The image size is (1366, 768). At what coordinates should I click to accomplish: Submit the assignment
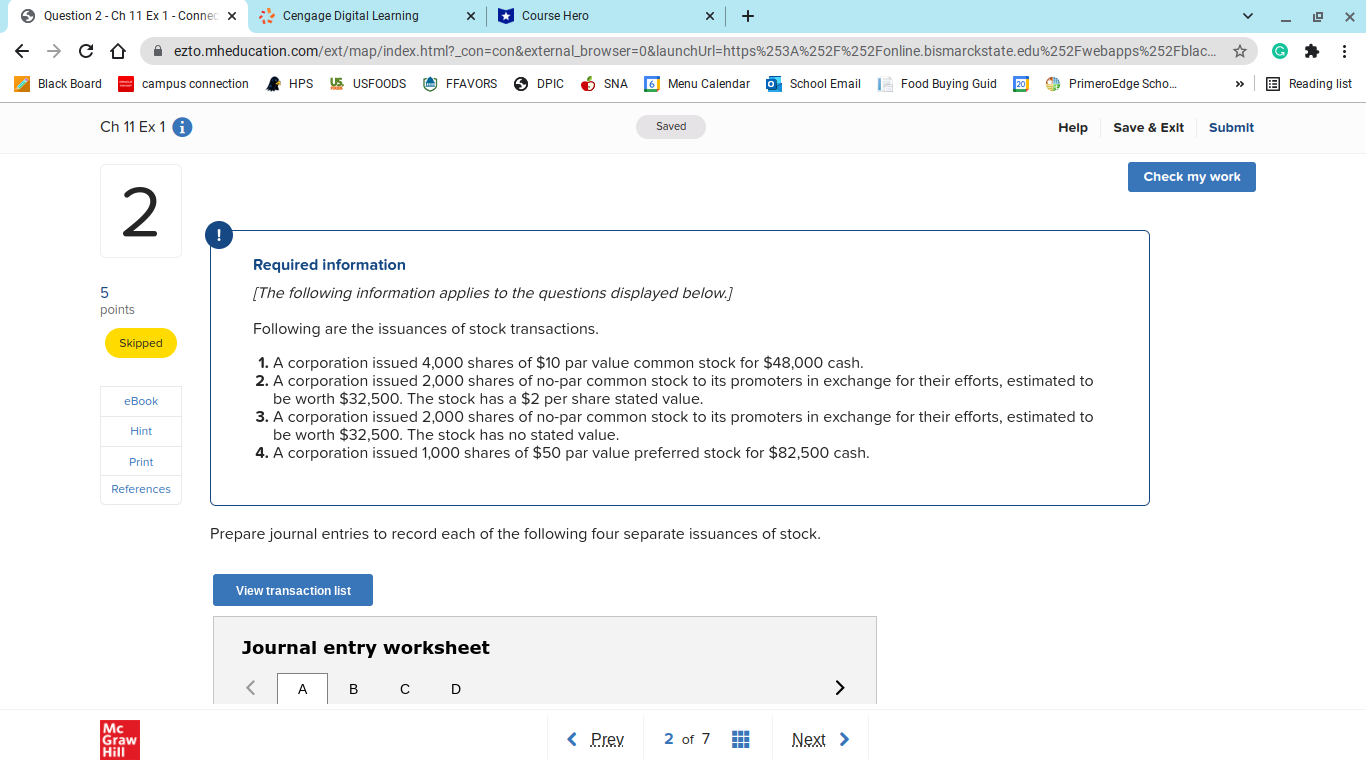(x=1231, y=127)
